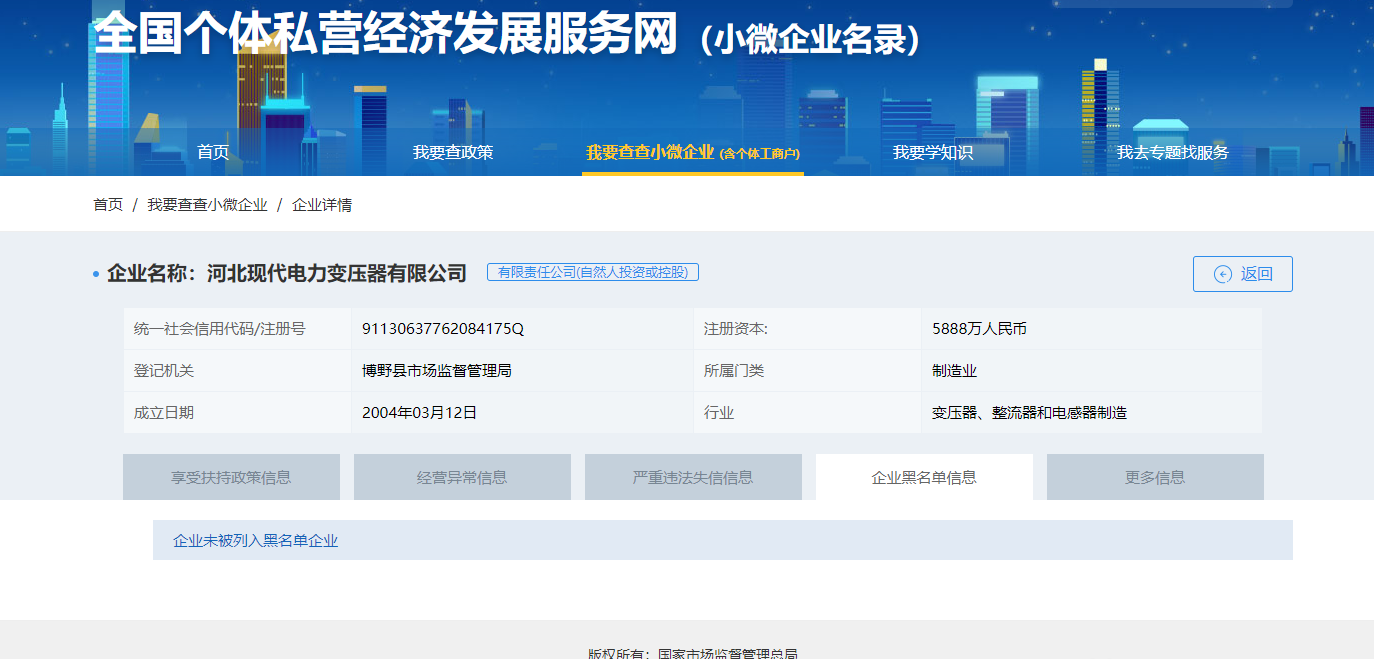The image size is (1374, 659).
Task: Click registration authority 博野县市场监督管理局
Action: click(x=437, y=370)
